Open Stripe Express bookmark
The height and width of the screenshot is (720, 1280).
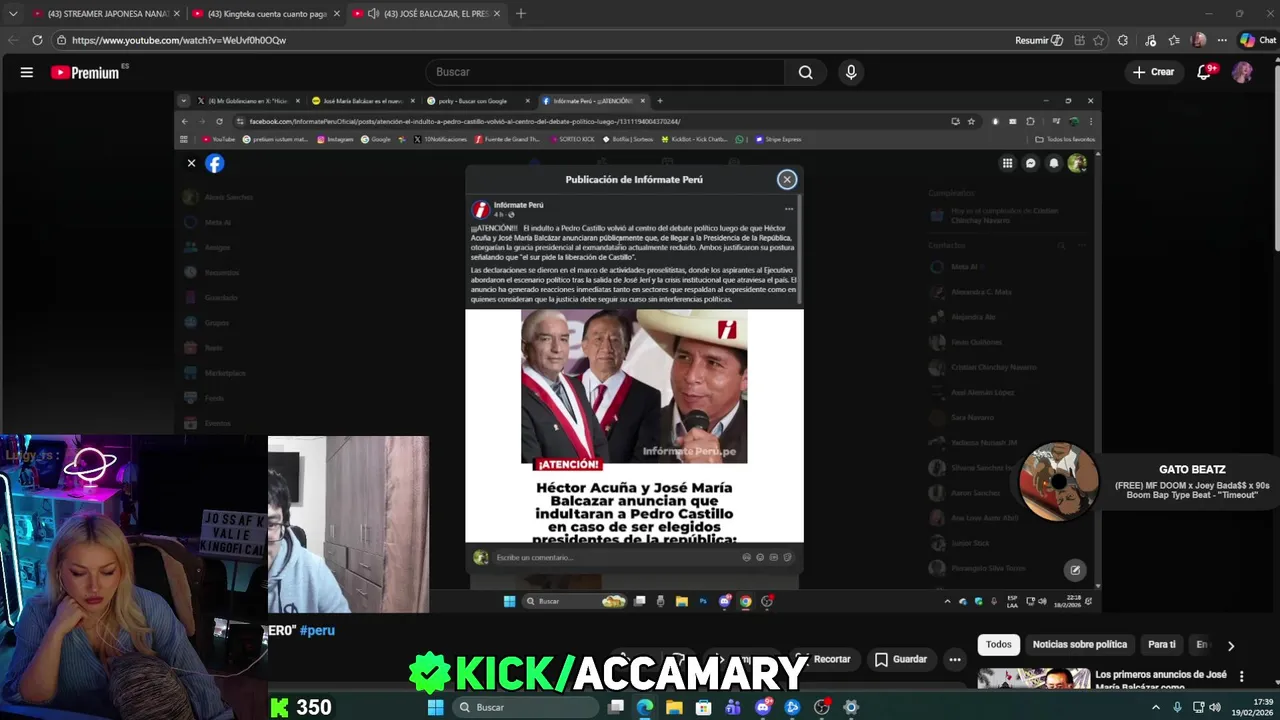[x=778, y=139]
